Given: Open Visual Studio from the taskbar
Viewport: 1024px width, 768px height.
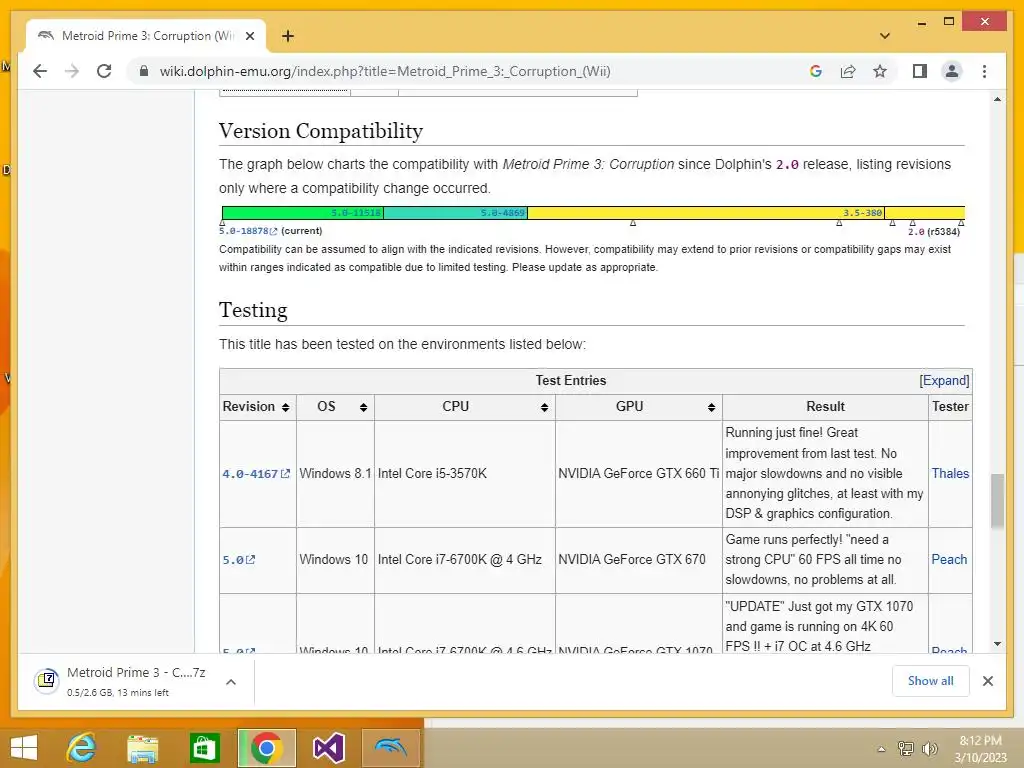Looking at the screenshot, I should (328, 748).
